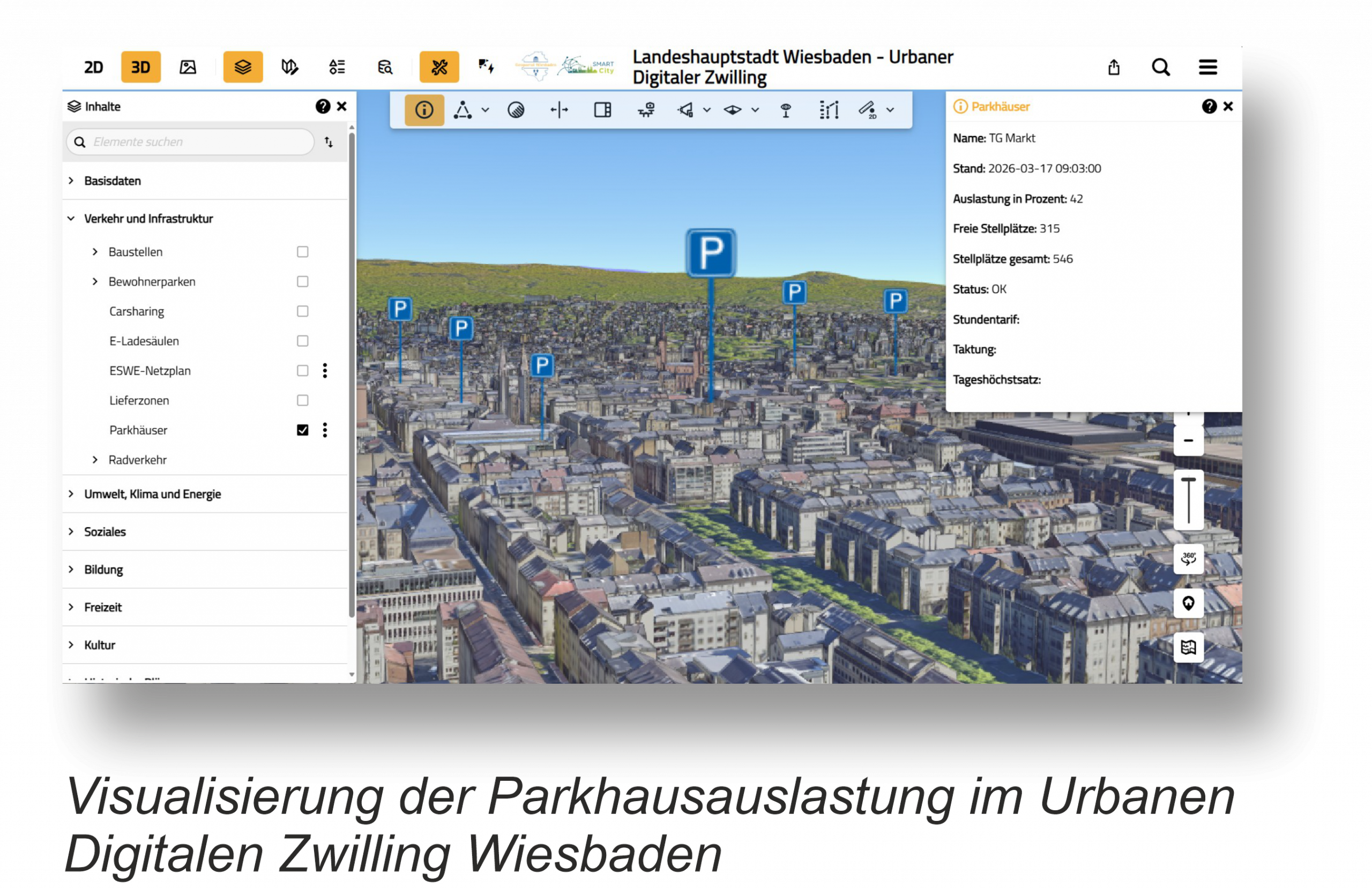Enable the E-Ladesäulen layer checkbox
This screenshot has height=889, width=1372.
(303, 341)
